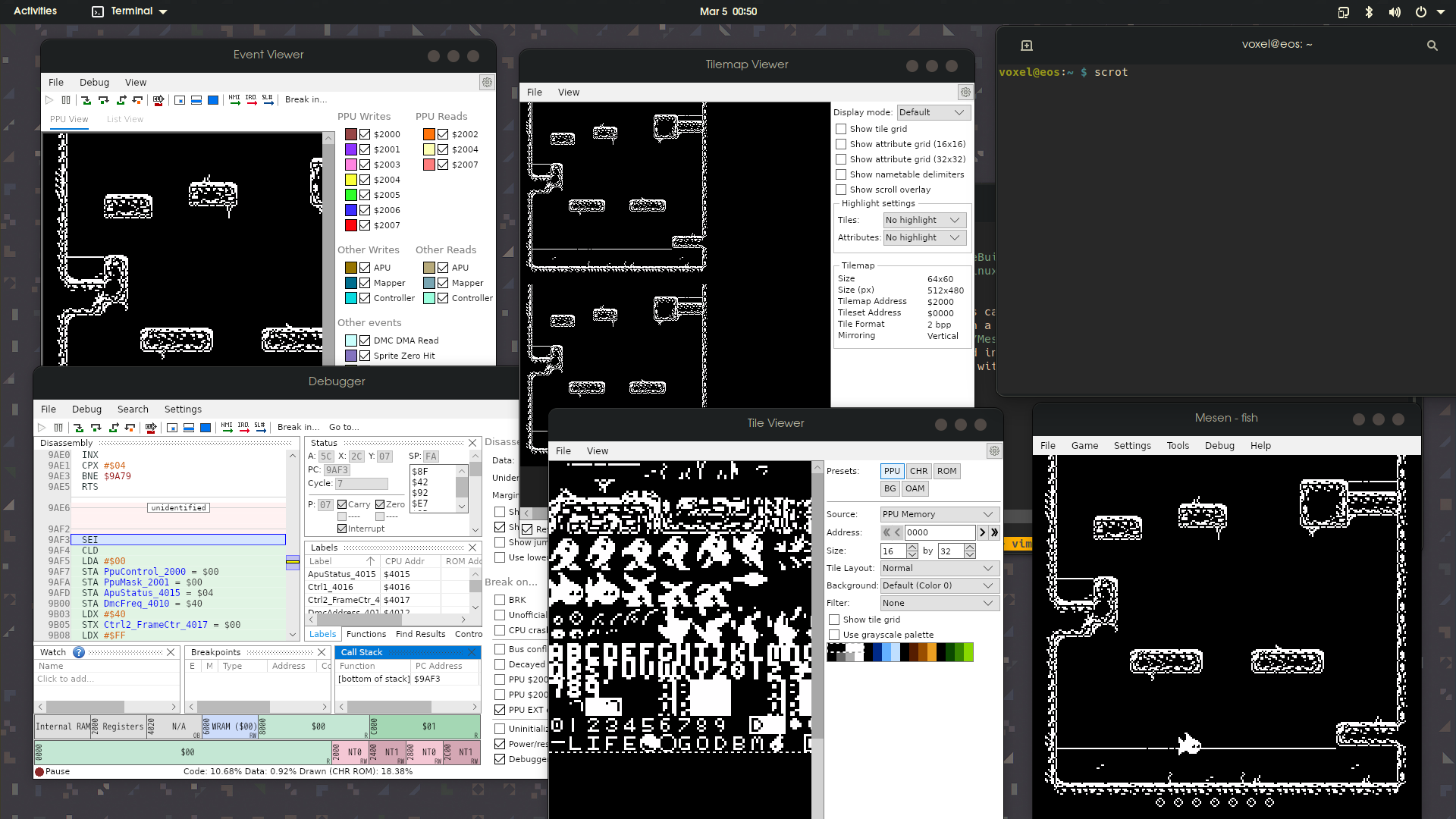Enable Show scroll overlay

(x=841, y=190)
